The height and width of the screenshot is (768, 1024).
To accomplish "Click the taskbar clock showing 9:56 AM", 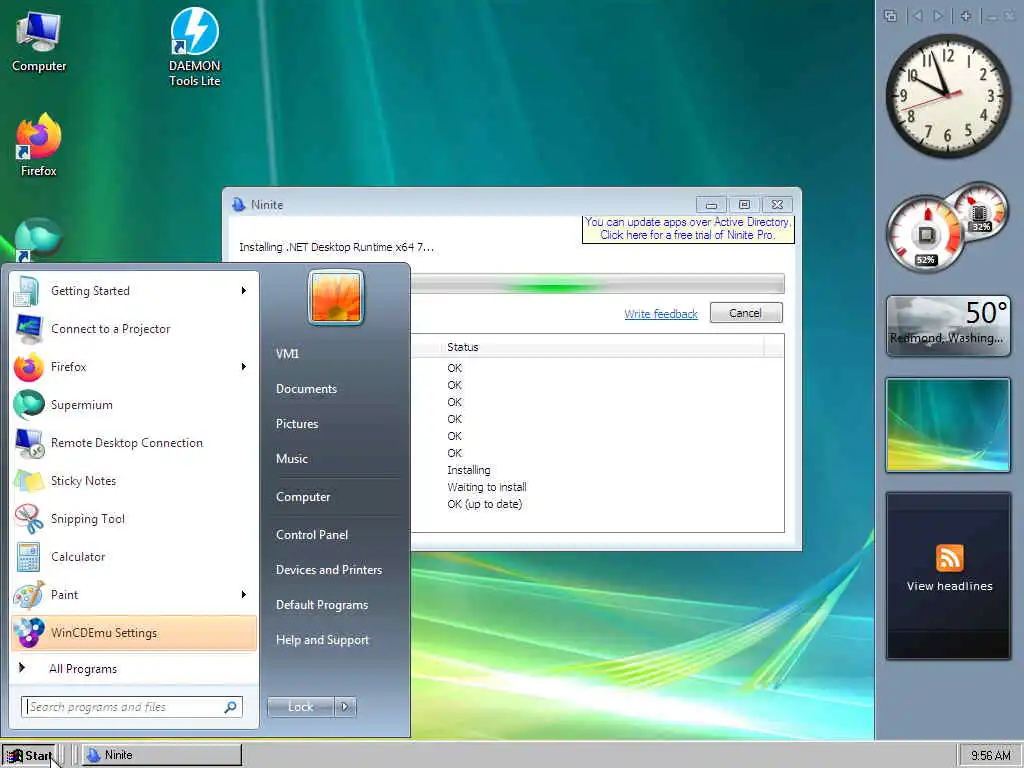I will [991, 756].
